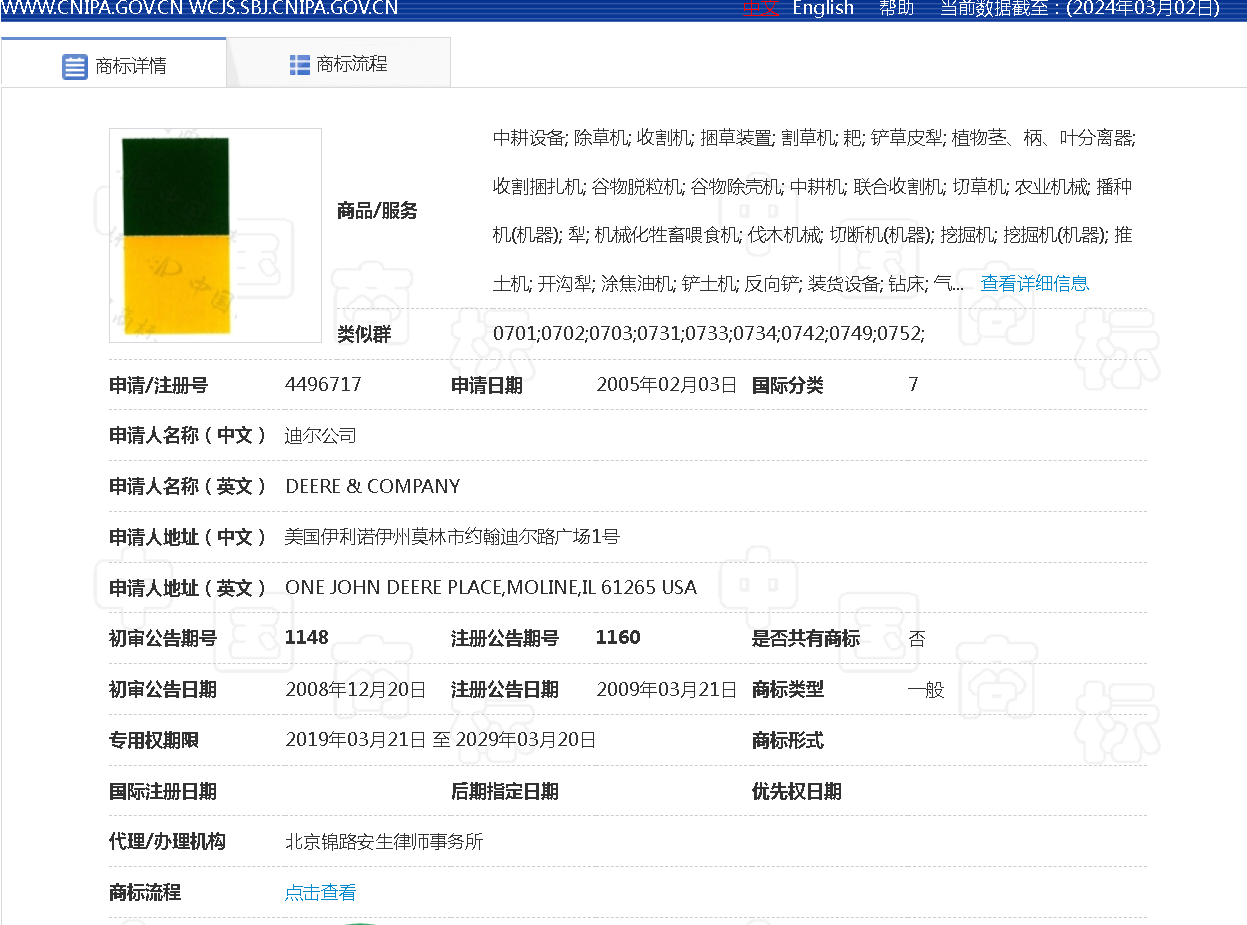Click registration announcement issue 1160
The height and width of the screenshot is (925, 1247).
coord(618,638)
